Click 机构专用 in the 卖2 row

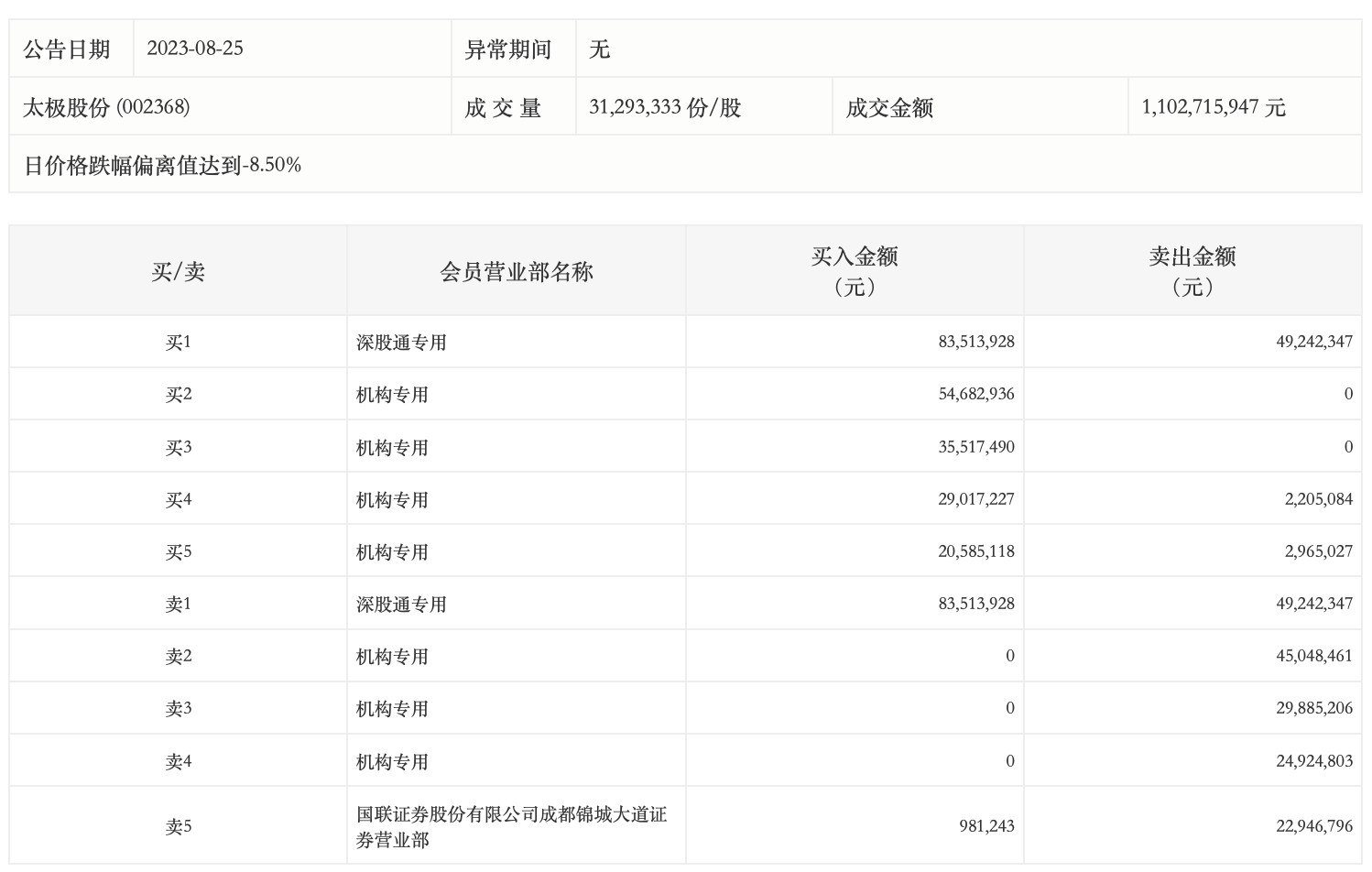point(392,657)
